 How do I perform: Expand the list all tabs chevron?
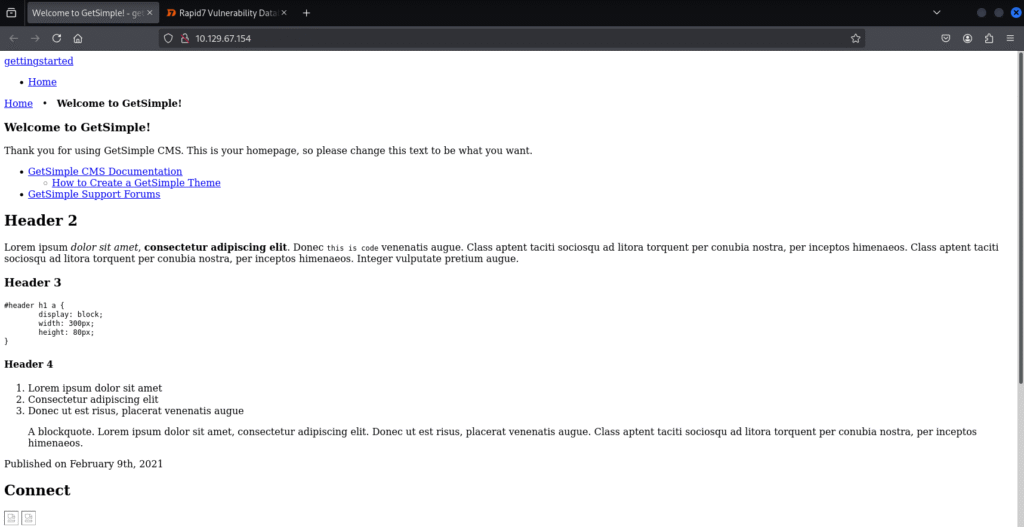click(936, 12)
